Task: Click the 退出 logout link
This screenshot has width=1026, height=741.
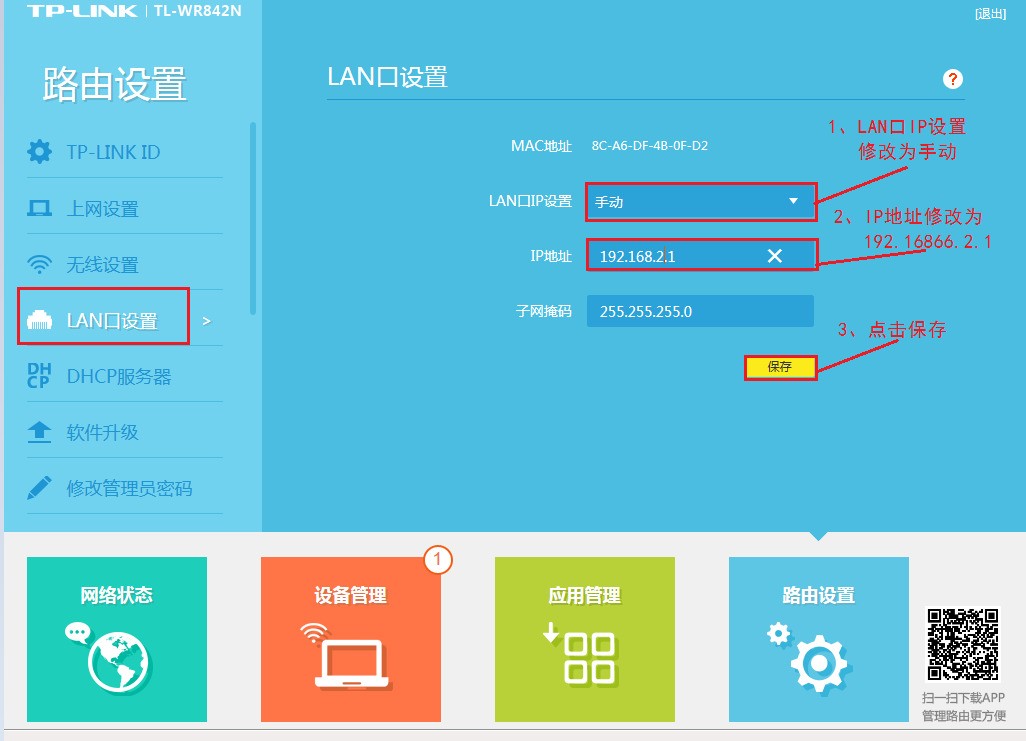Action: point(991,14)
